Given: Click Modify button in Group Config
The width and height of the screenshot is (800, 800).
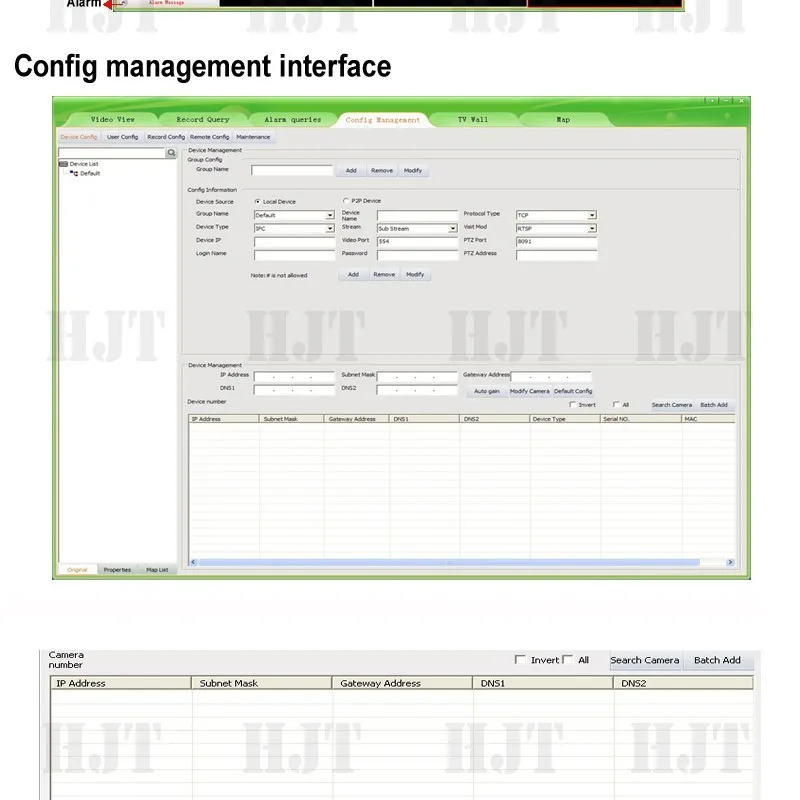Looking at the screenshot, I should tap(413, 170).
